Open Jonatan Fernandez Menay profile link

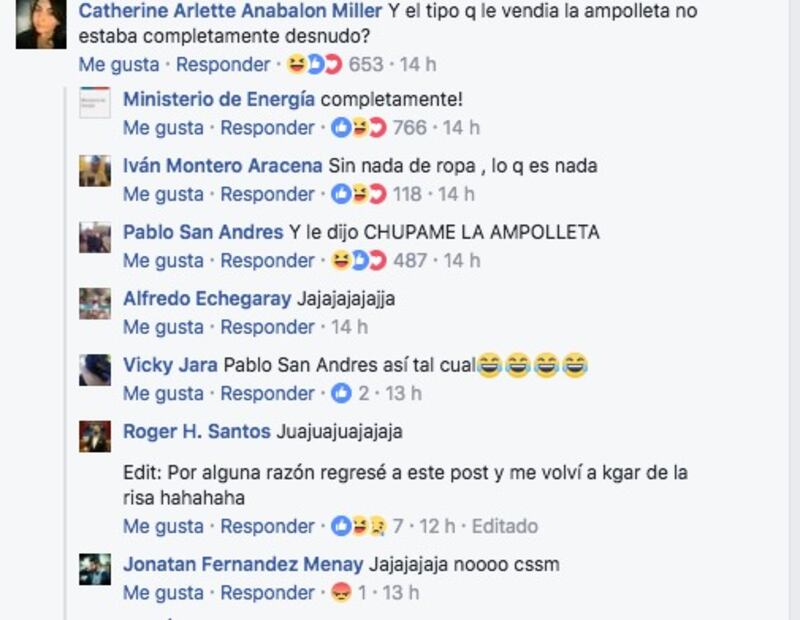pyautogui.click(x=243, y=564)
